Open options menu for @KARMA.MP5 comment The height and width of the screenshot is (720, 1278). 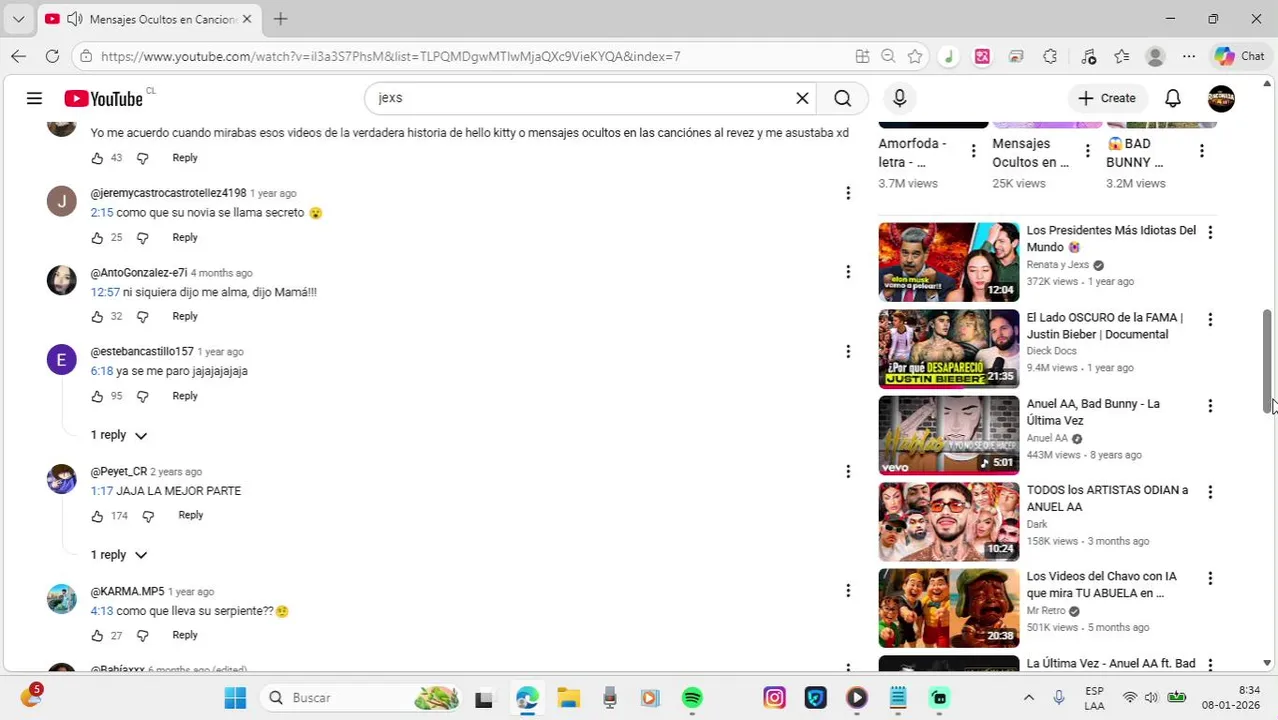(x=848, y=591)
